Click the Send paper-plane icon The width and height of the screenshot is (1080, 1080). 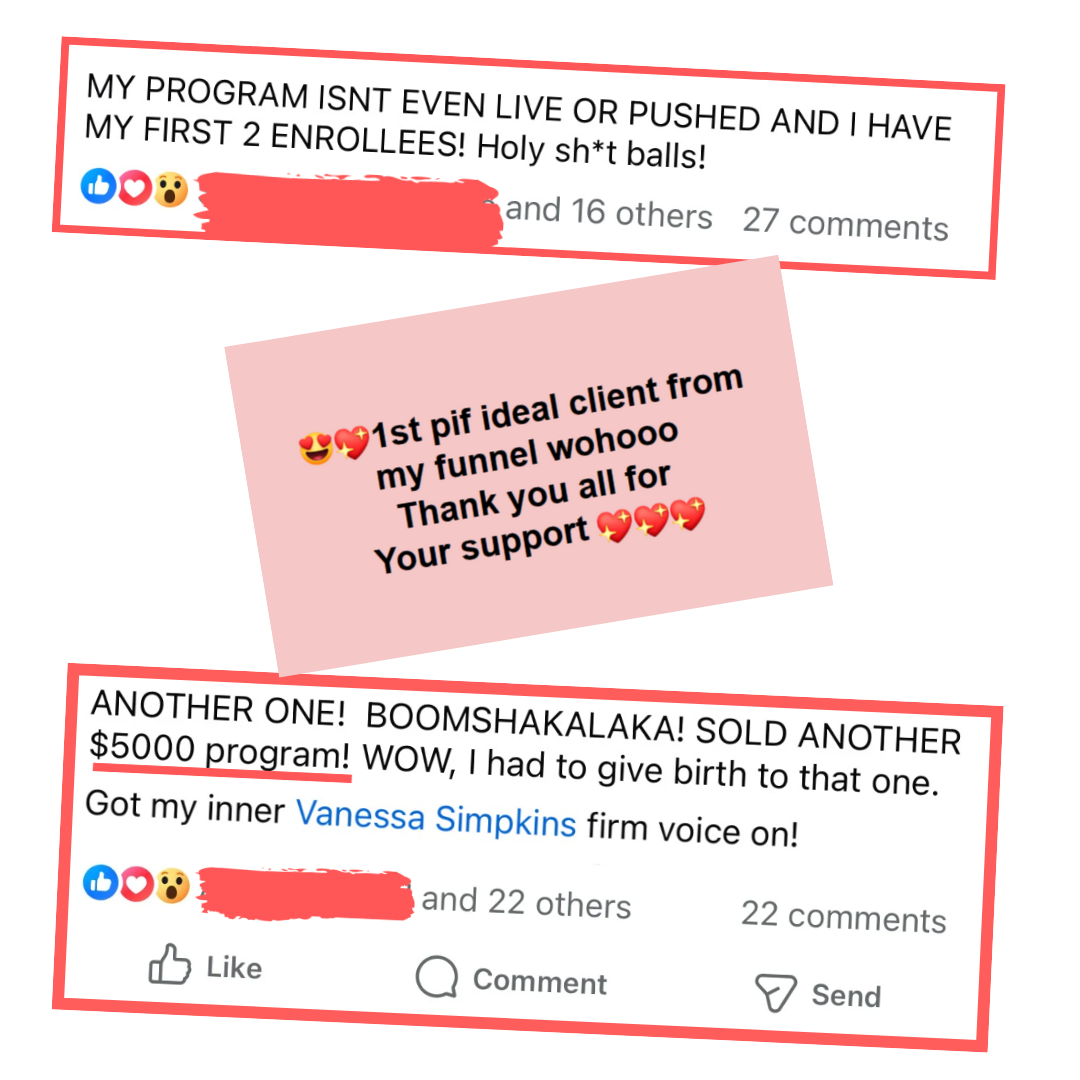click(776, 993)
